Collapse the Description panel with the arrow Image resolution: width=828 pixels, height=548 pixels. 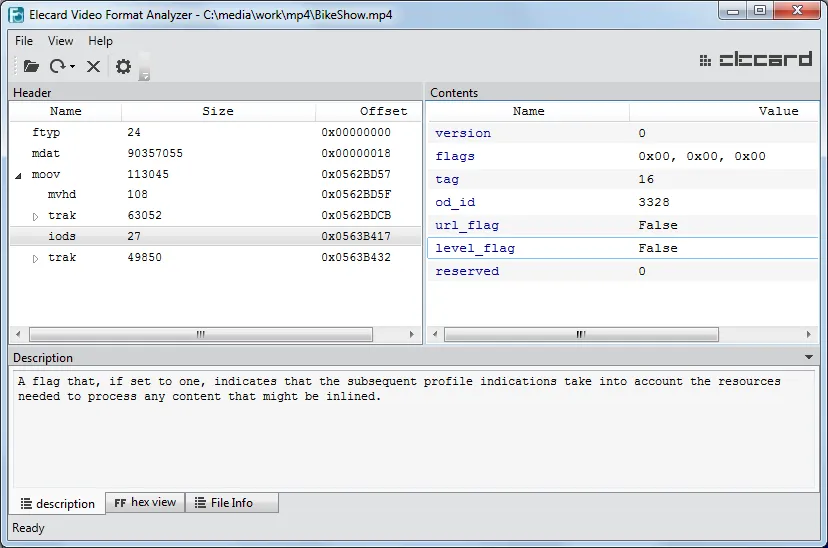point(808,357)
